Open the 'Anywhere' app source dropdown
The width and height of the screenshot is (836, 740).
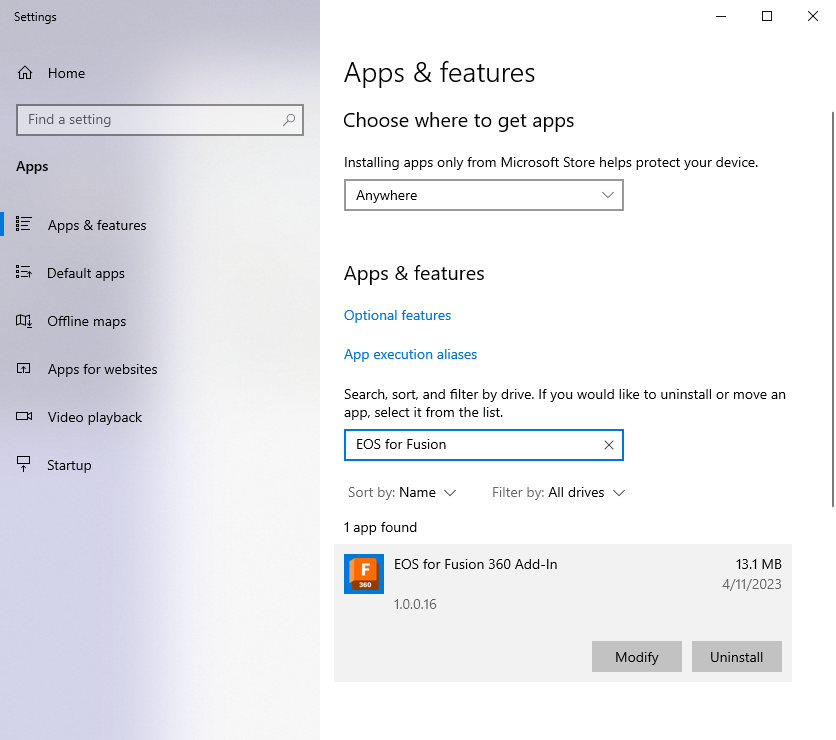point(483,195)
